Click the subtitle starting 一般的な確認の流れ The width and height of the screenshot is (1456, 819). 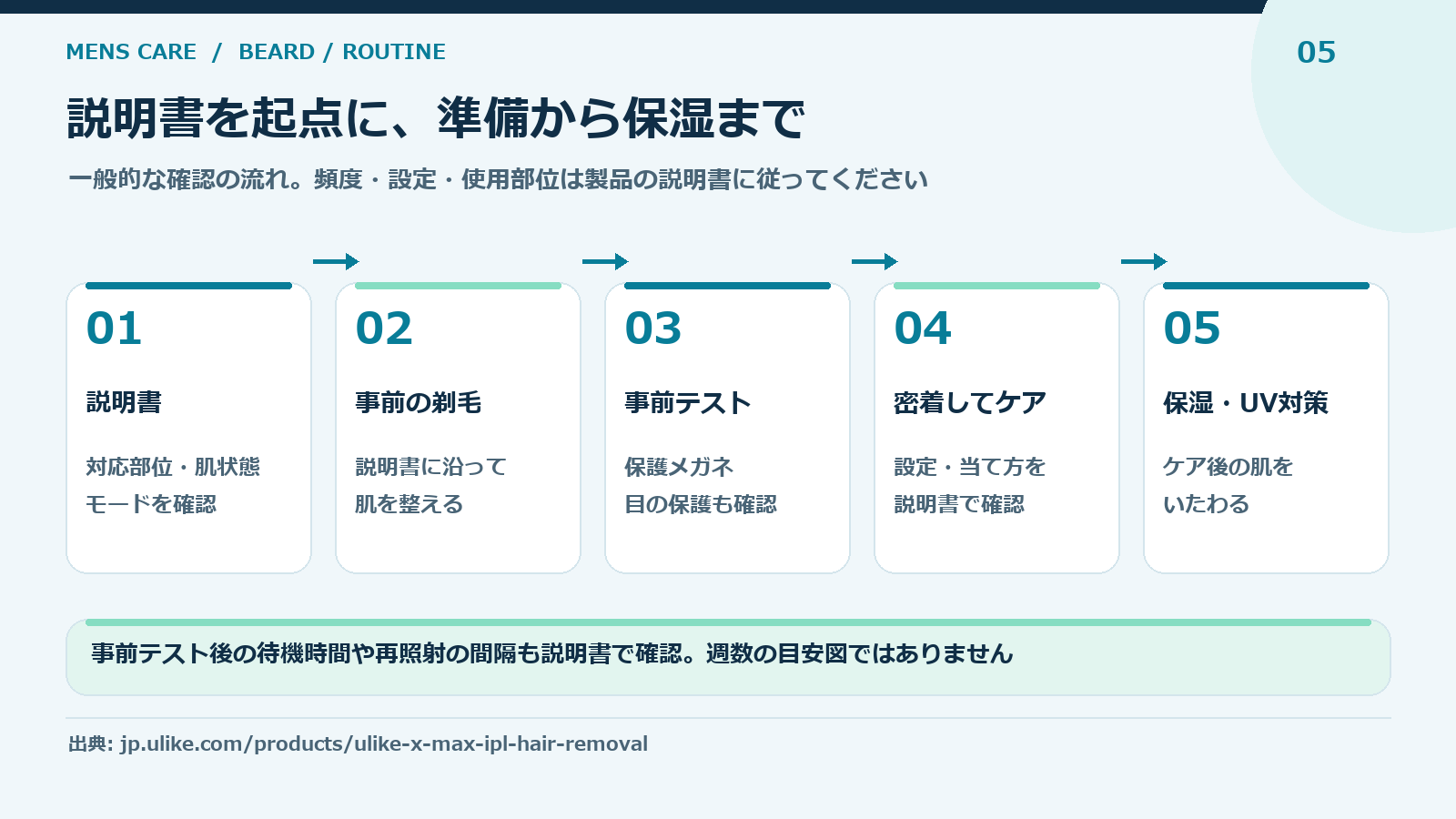tap(498, 179)
